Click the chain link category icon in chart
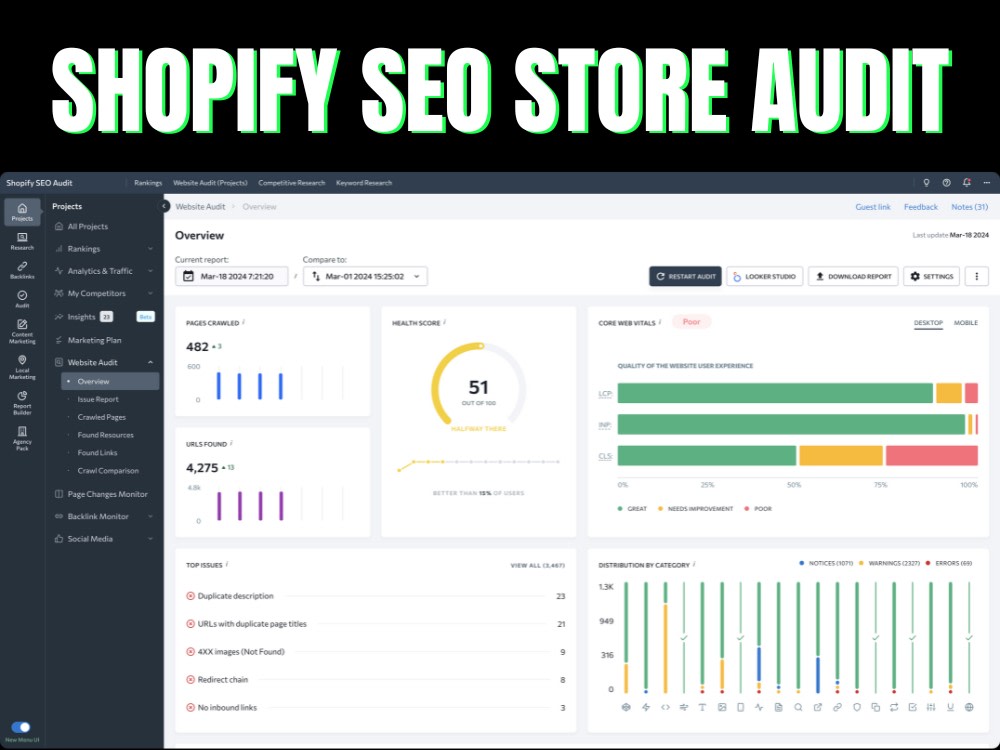1000x750 pixels. (837, 707)
